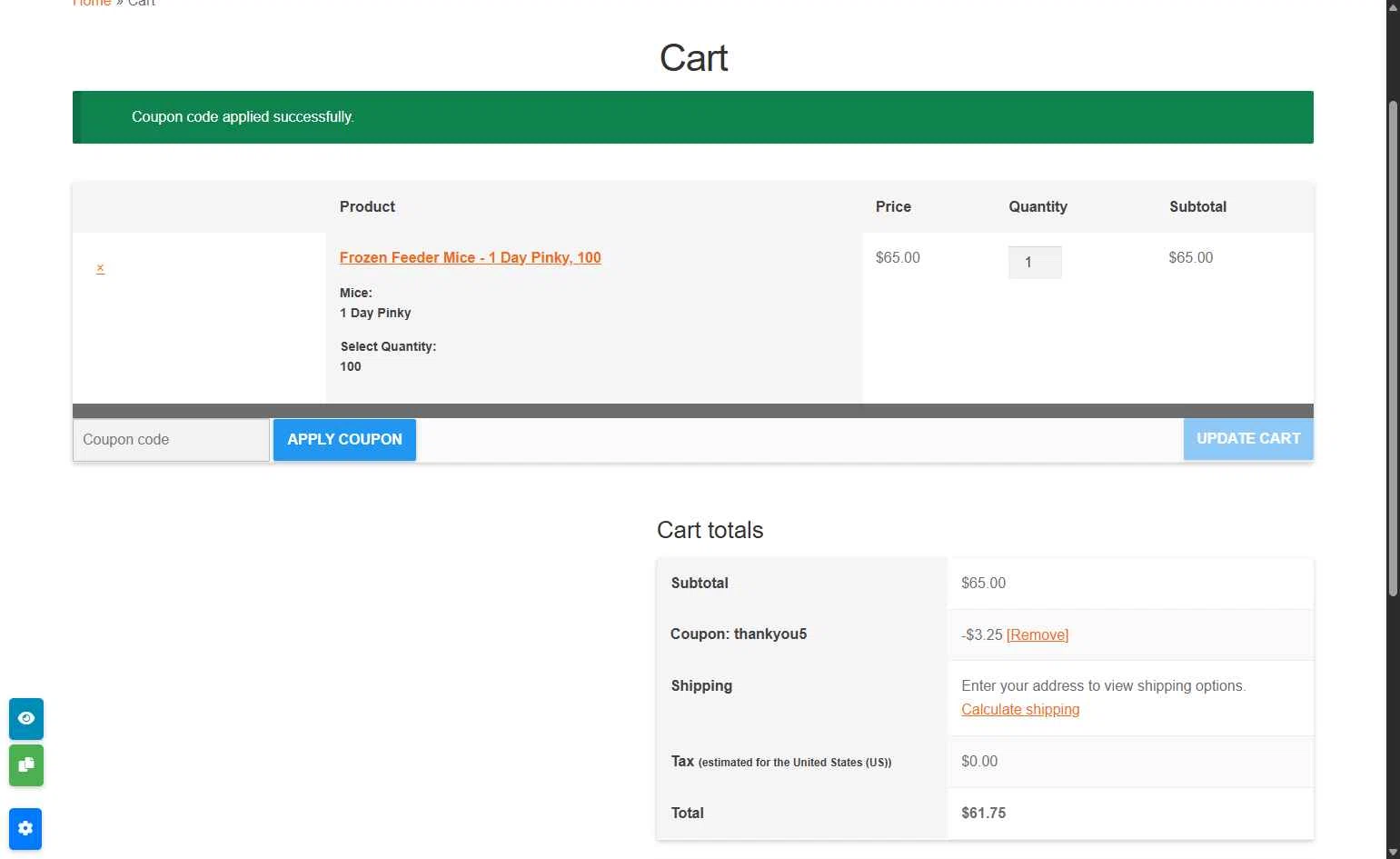Click the Tax value $0.00
This screenshot has height=859, width=1400.
(x=979, y=761)
